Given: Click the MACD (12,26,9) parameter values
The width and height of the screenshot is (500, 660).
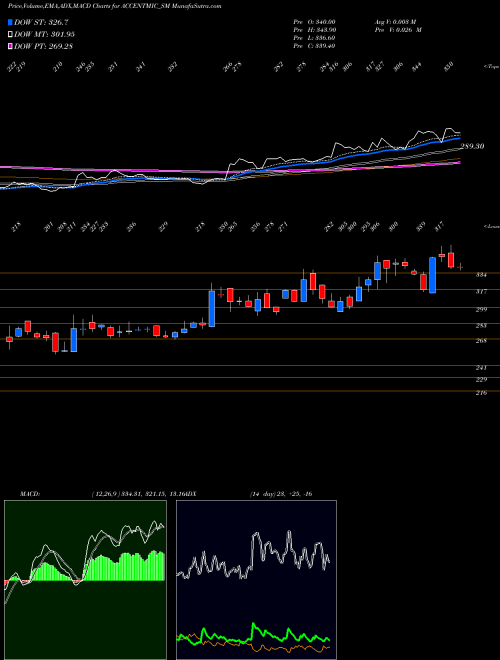Looking at the screenshot, I should click(137, 494).
